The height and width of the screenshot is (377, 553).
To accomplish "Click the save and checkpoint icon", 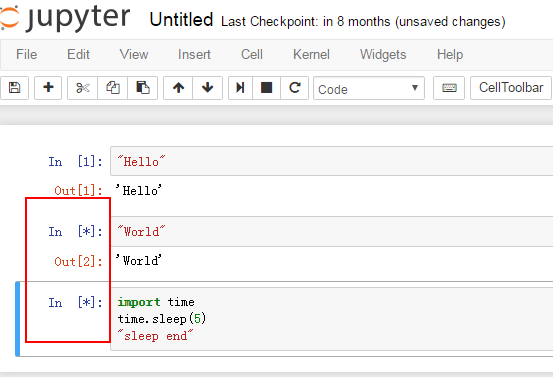I will (x=14, y=88).
